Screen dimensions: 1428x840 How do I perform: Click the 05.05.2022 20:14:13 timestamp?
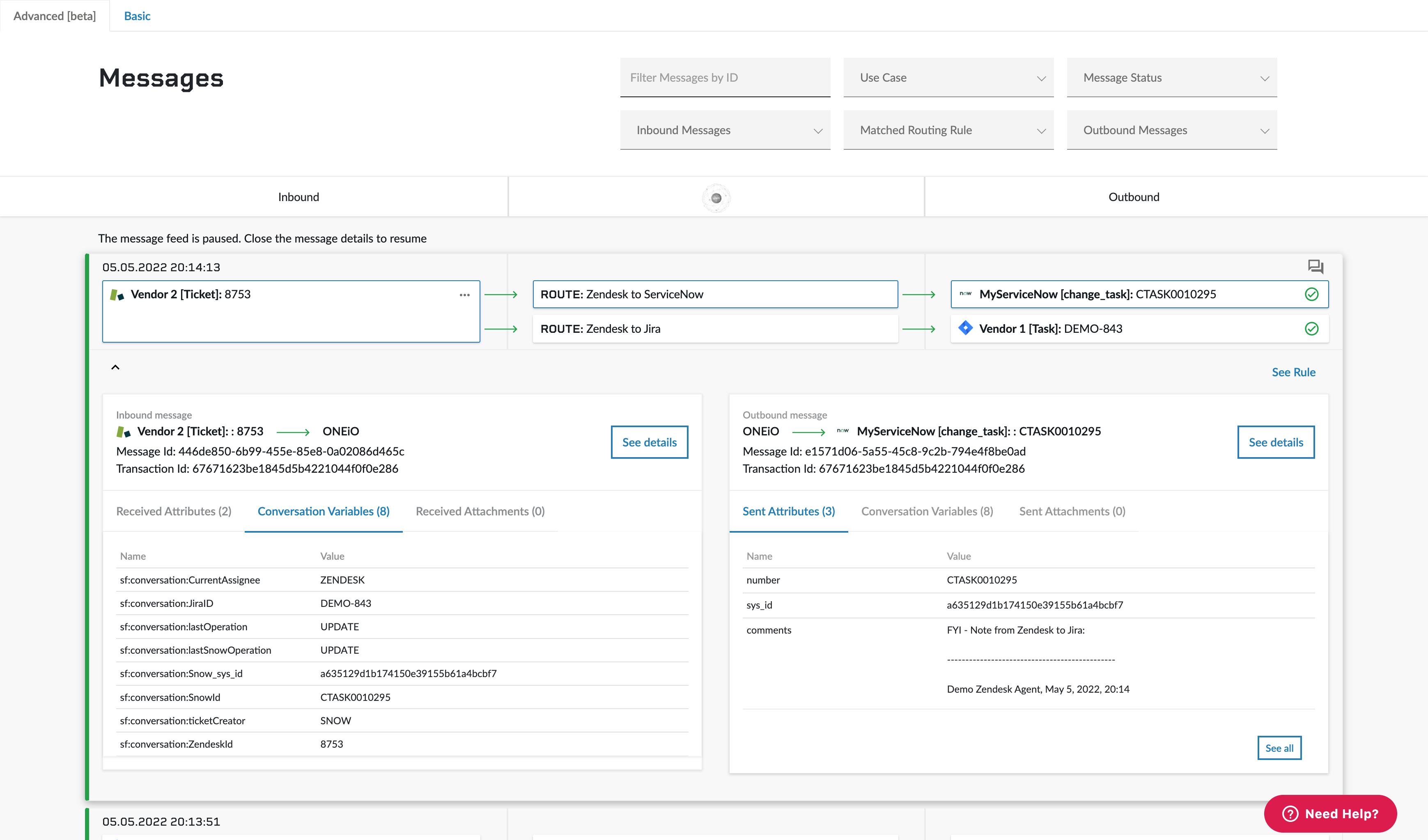[161, 268]
